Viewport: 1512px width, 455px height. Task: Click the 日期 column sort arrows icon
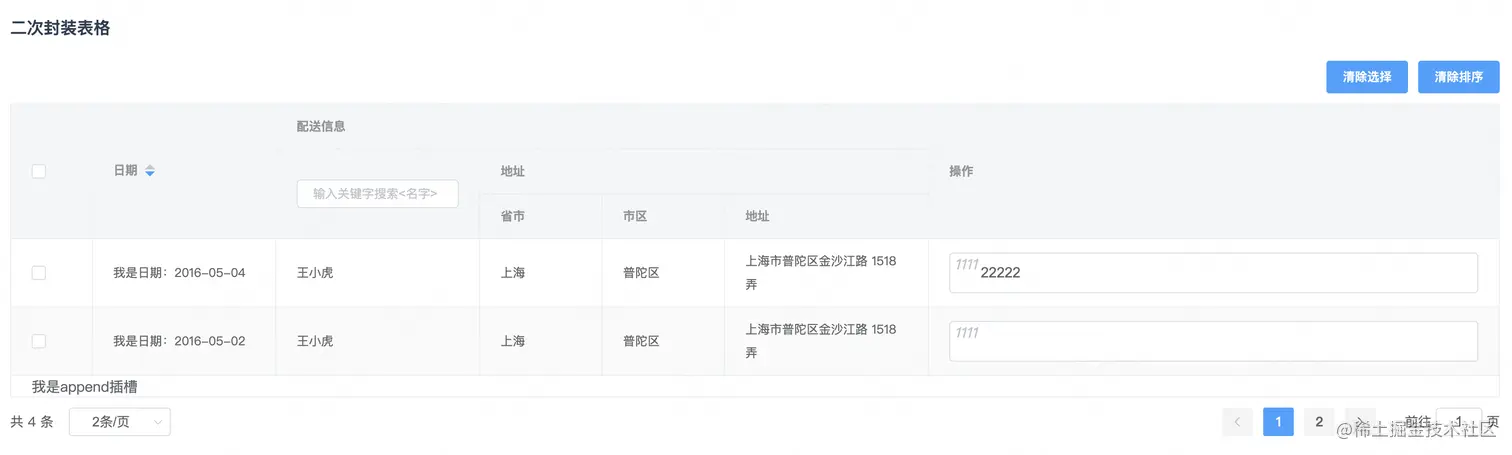[150, 171]
